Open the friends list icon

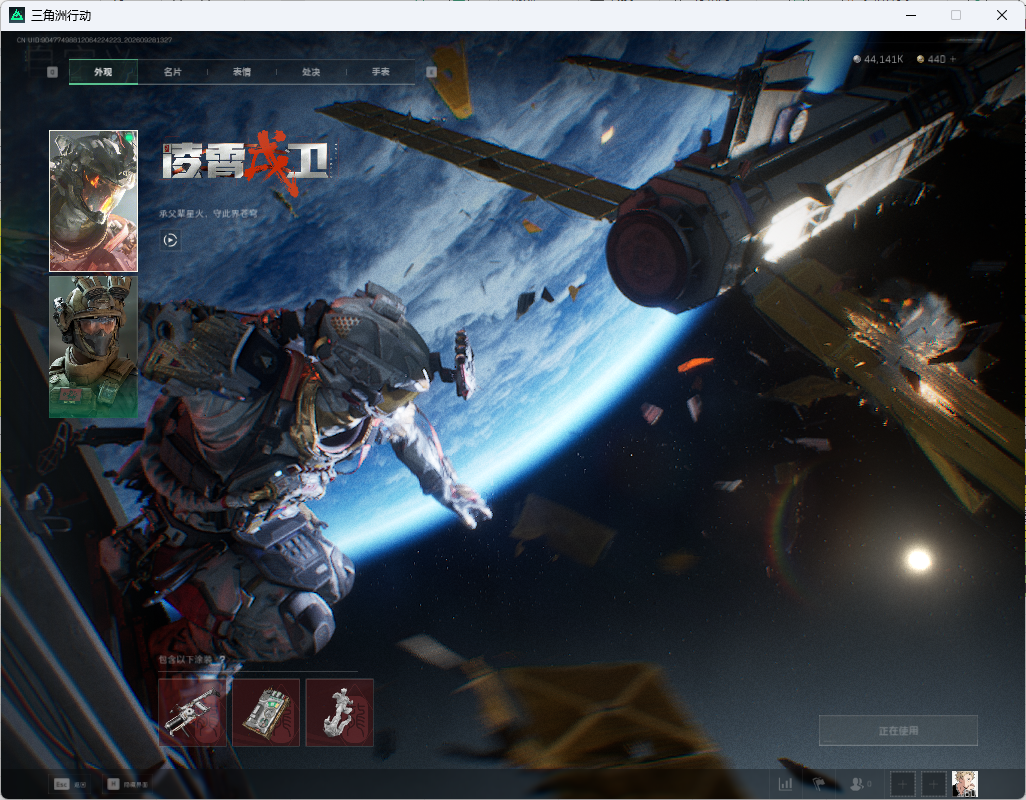click(860, 784)
